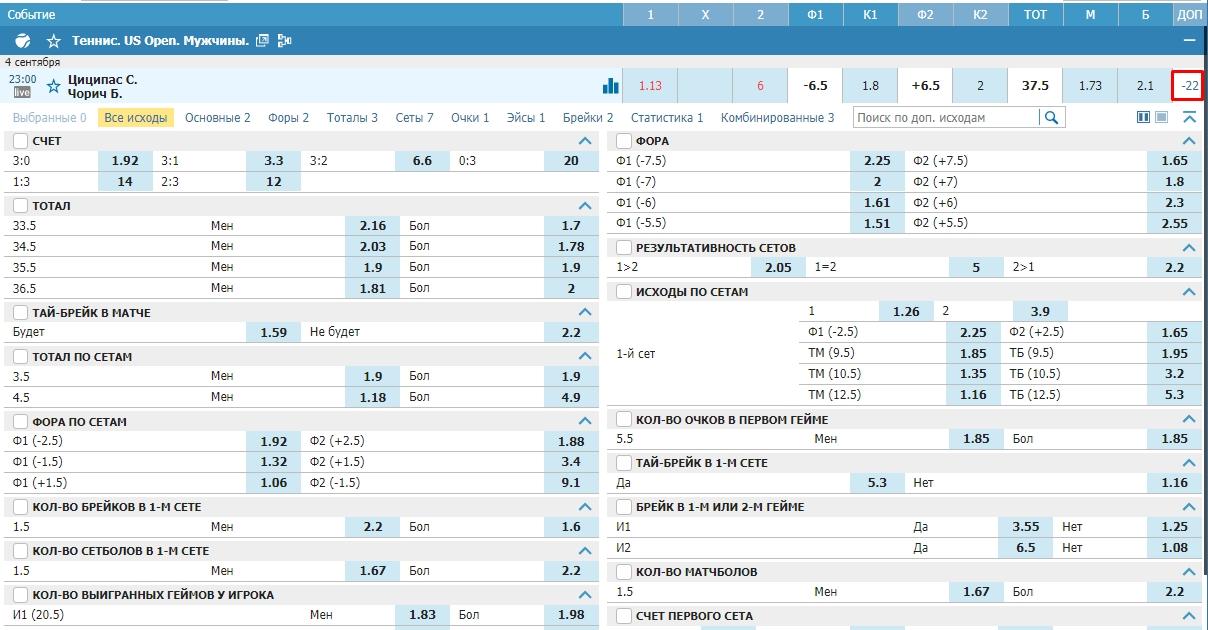The width and height of the screenshot is (1208, 630).
Task: Select 3:0 score odds 1.92
Action: pyautogui.click(x=125, y=161)
